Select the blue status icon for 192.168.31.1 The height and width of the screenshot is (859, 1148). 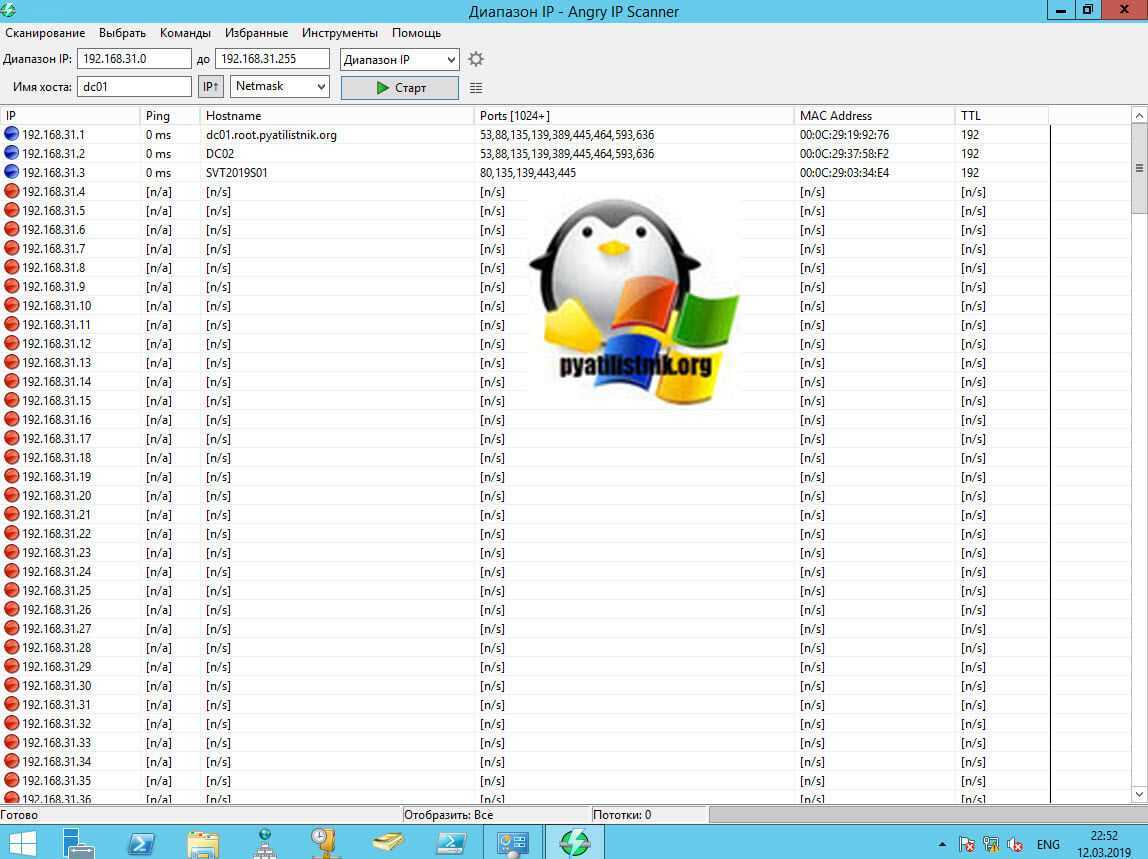11,134
